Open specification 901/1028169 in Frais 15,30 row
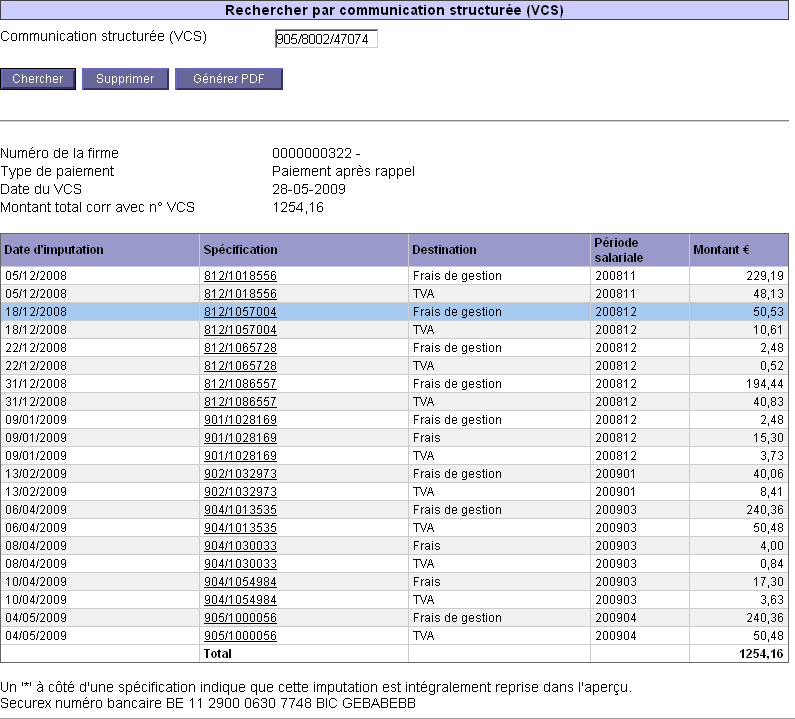The image size is (795, 719). [x=240, y=438]
